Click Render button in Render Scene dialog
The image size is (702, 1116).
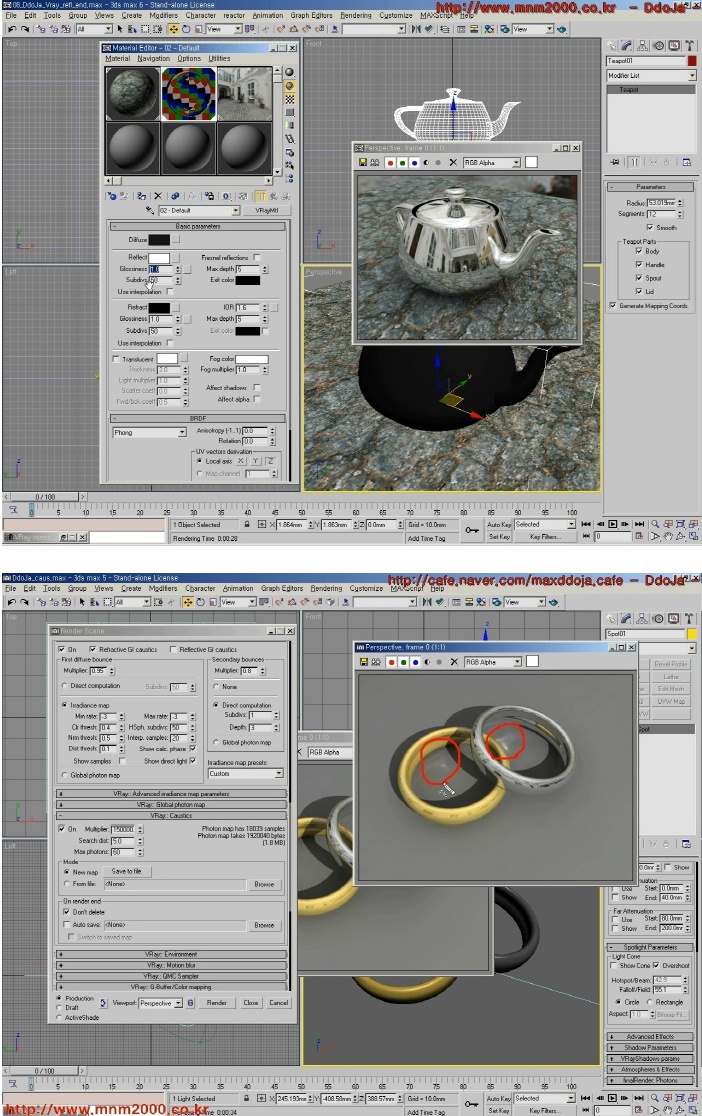click(x=216, y=1003)
